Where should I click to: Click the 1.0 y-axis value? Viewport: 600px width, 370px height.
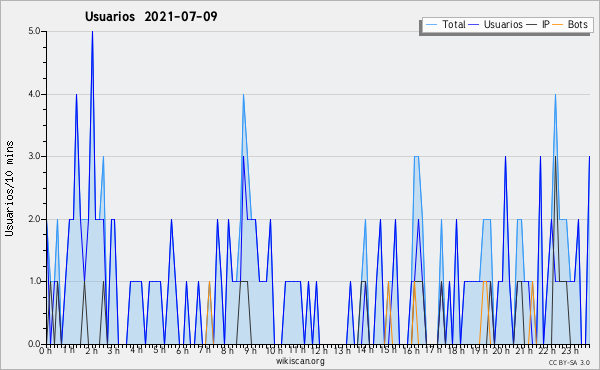pos(34,281)
